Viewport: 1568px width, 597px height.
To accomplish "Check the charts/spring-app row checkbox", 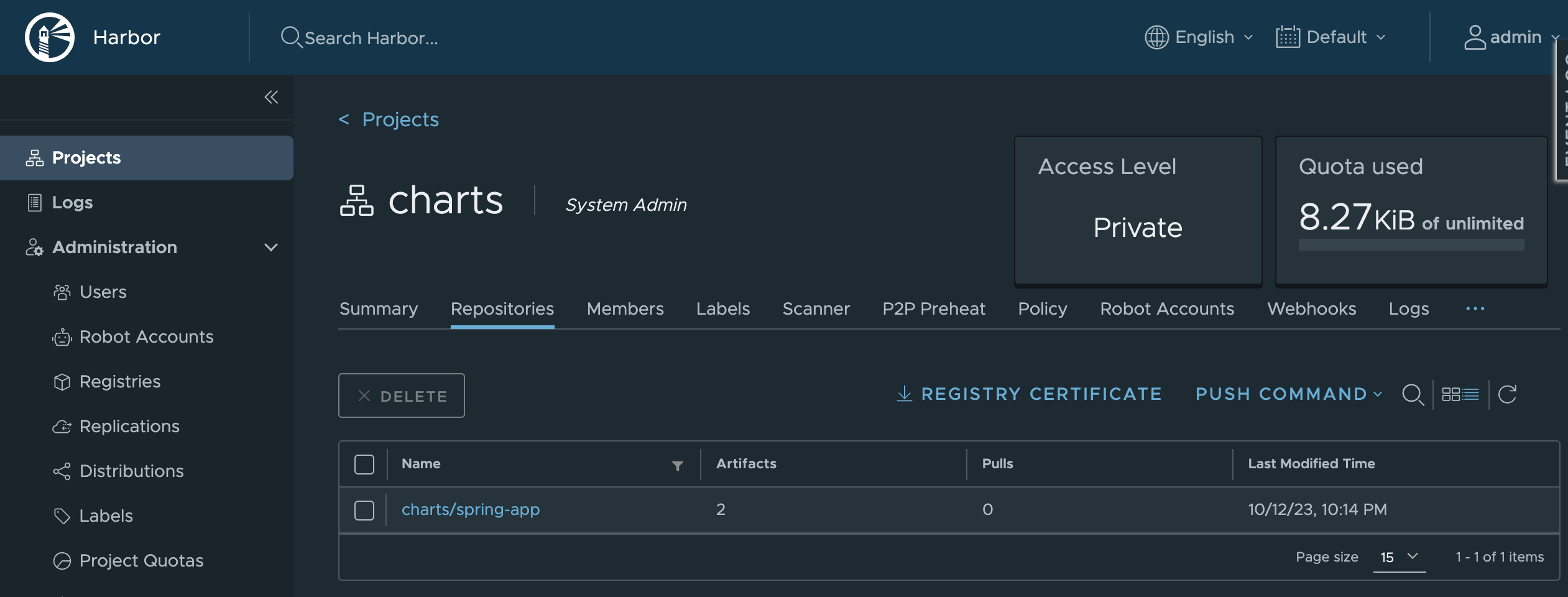I will pyautogui.click(x=364, y=511).
